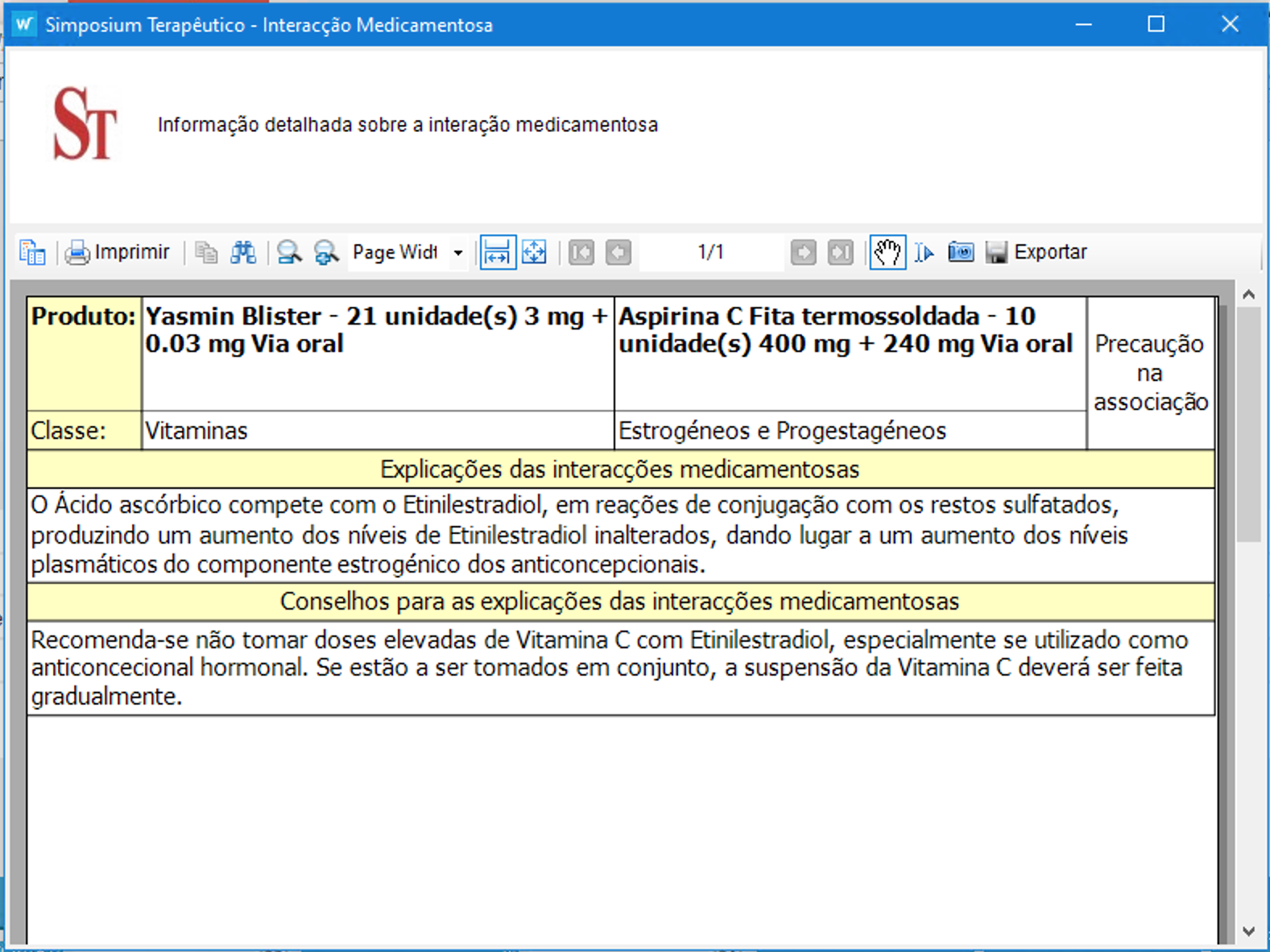Toggle the hand pan tool
Viewport: 1270px width, 952px height.
coord(887,253)
